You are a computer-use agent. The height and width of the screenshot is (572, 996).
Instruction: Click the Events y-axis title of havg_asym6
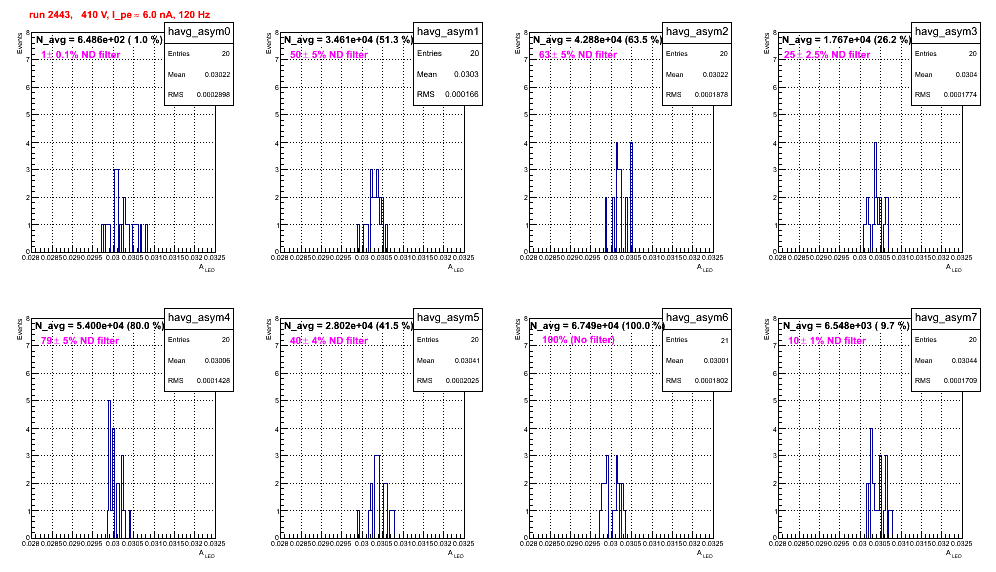517,329
